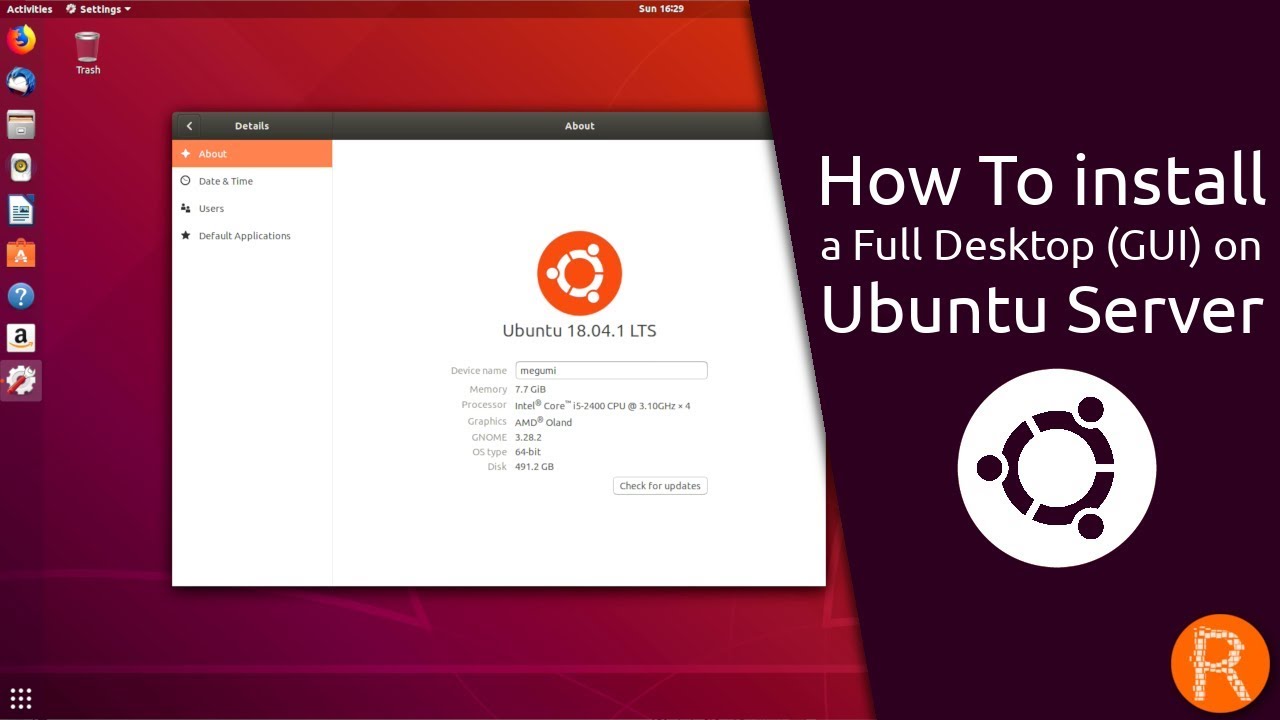Click the Details title in header bar
The height and width of the screenshot is (720, 1280).
[x=252, y=126]
